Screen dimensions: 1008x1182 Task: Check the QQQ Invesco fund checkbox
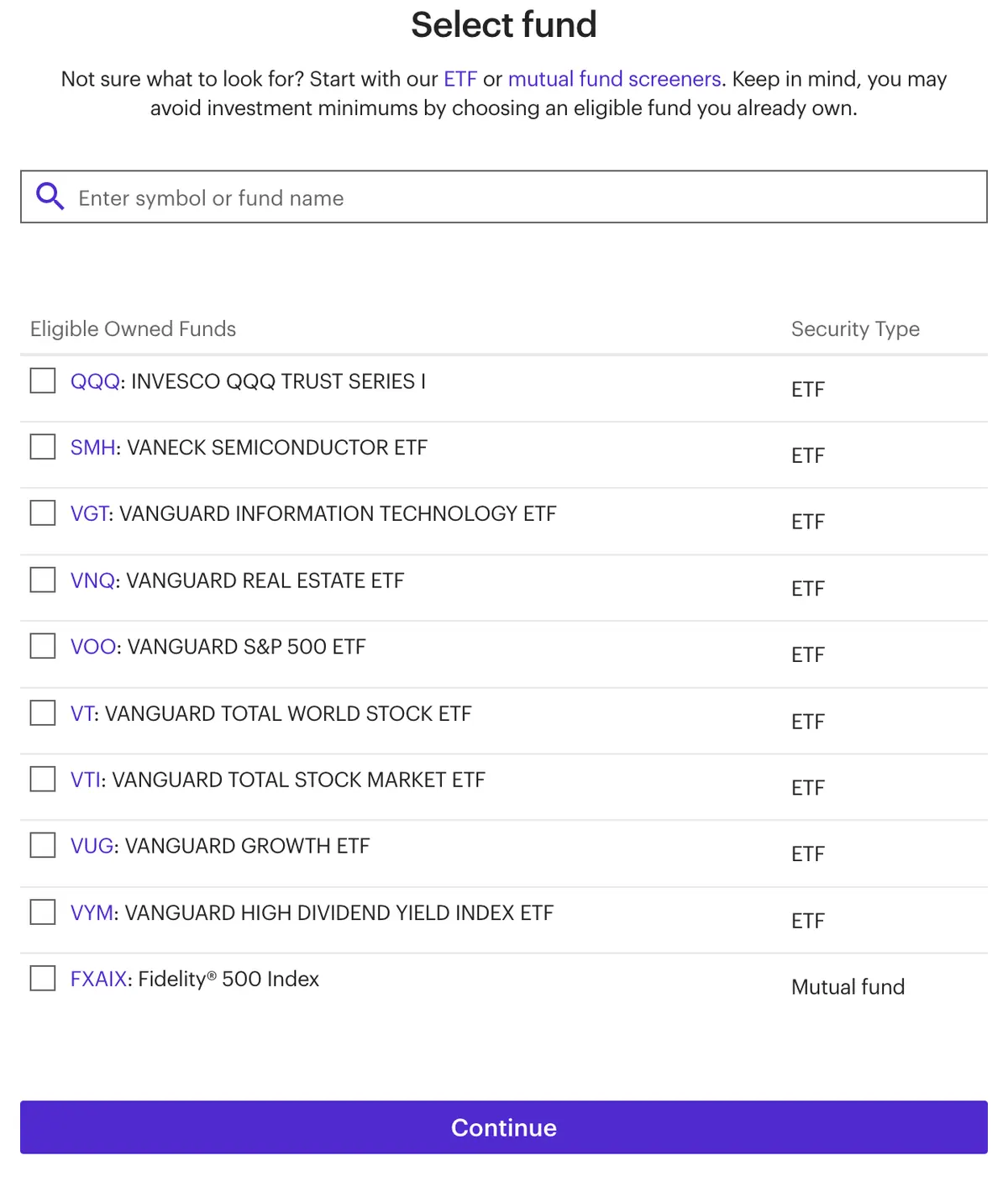(x=43, y=381)
